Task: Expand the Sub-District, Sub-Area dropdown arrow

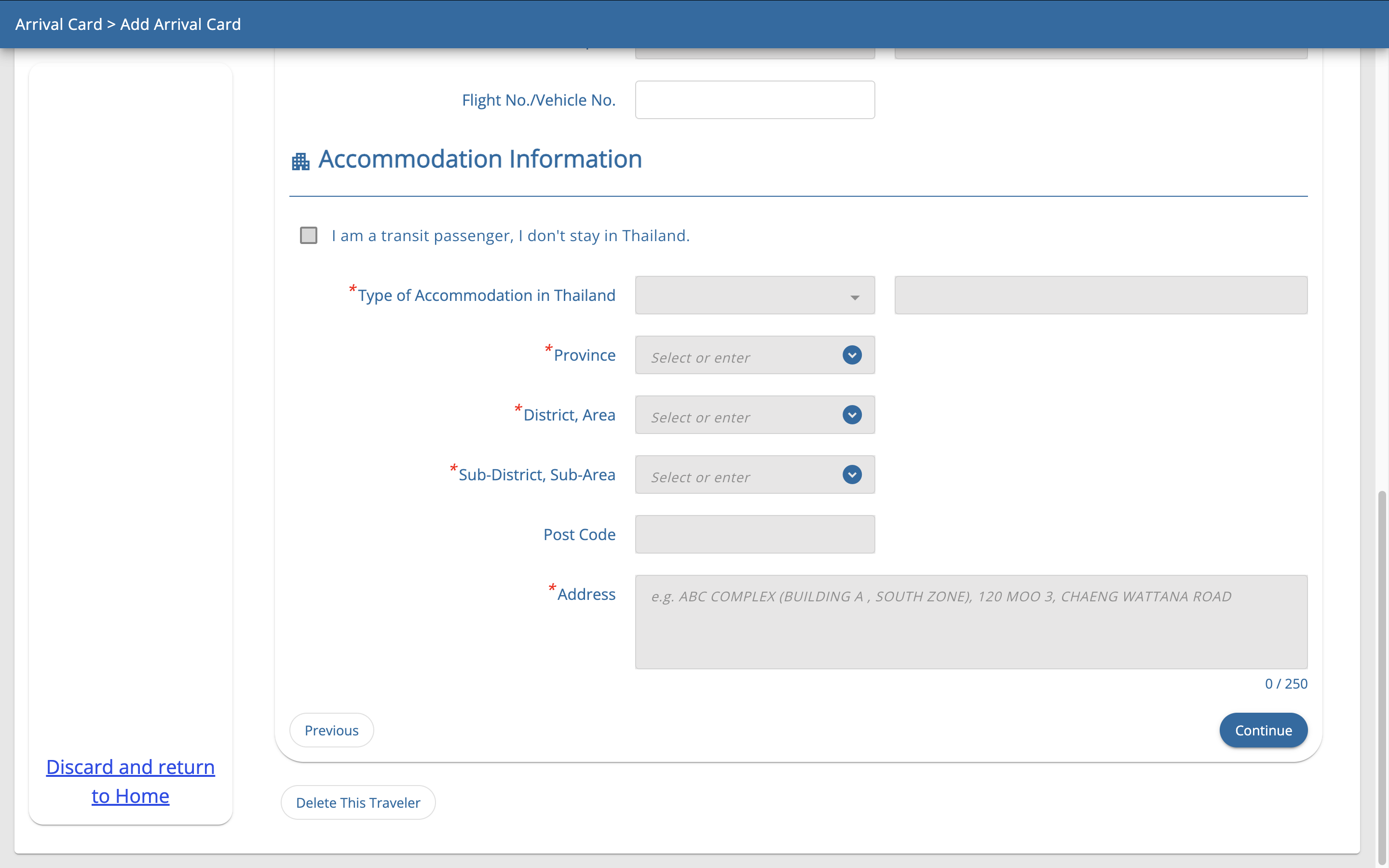Action: point(852,475)
